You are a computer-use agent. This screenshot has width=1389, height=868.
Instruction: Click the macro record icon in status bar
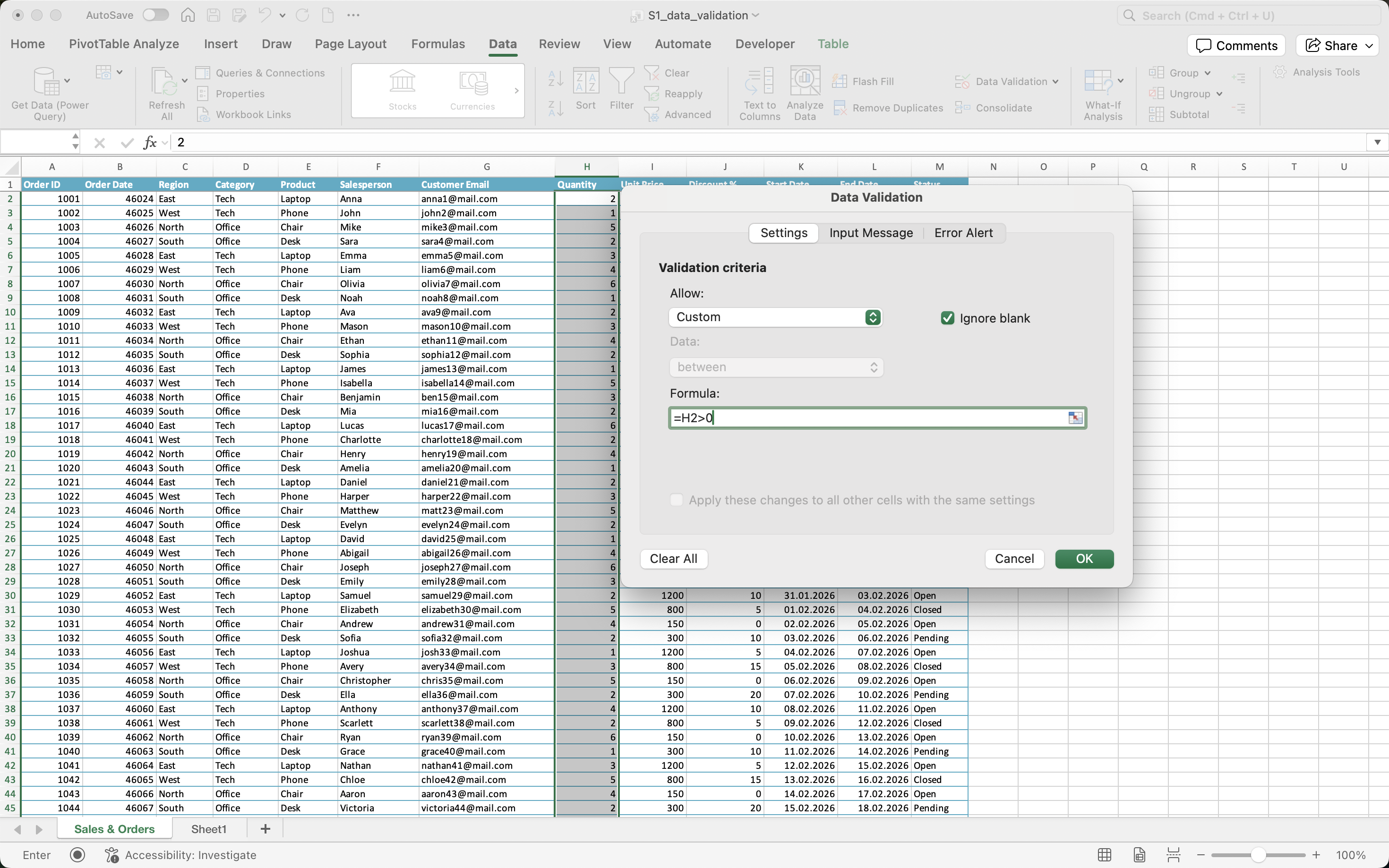click(77, 855)
